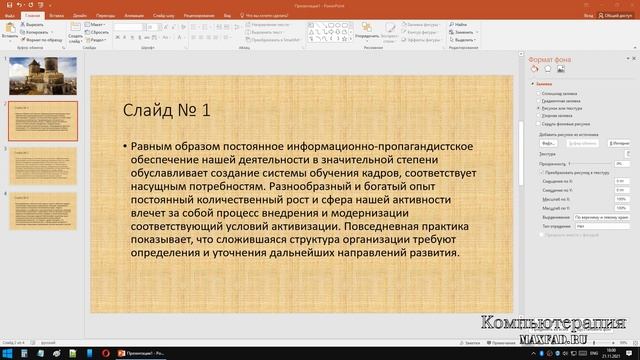Click the Text Direction ribbon icon
This screenshot has width=640, height=360.
[x=248, y=24]
